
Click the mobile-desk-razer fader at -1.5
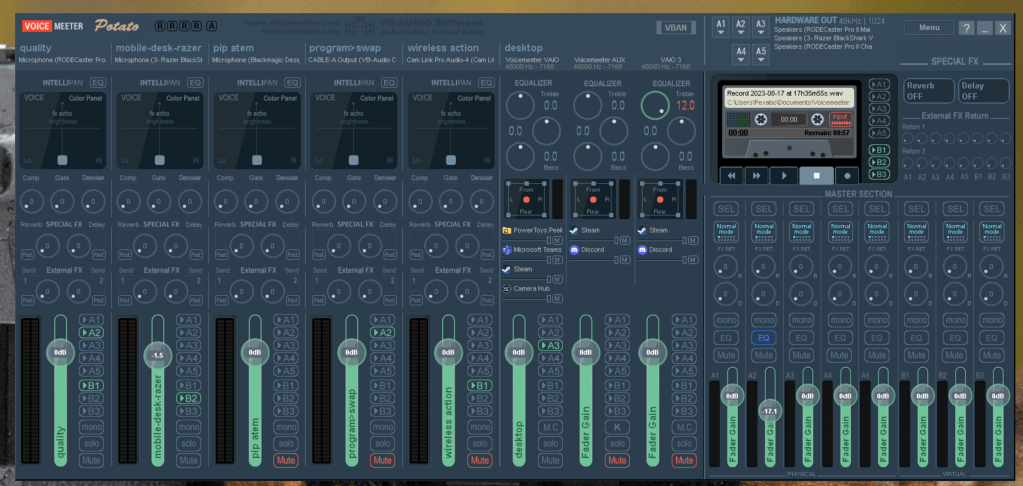tap(157, 356)
